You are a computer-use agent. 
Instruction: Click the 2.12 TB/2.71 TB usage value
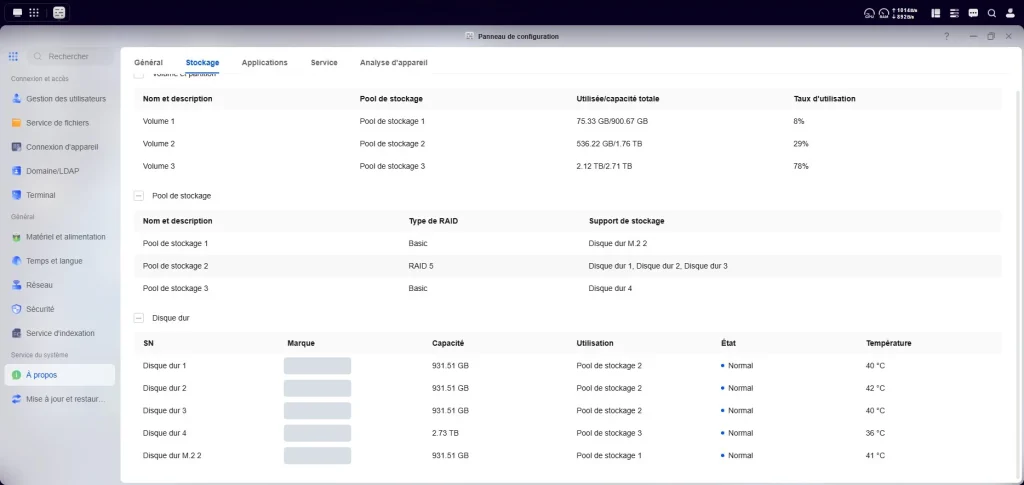(x=604, y=166)
